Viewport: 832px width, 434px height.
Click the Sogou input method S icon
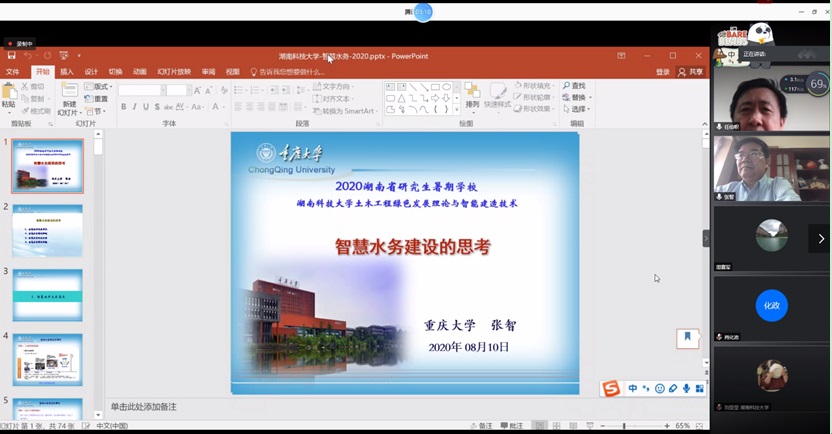click(611, 388)
